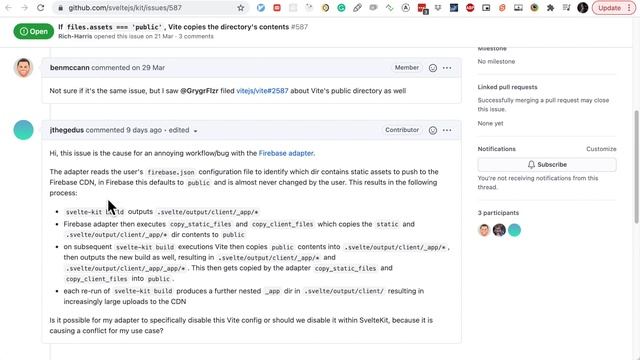
Task: Click the green Open status badge
Action: tap(33, 31)
